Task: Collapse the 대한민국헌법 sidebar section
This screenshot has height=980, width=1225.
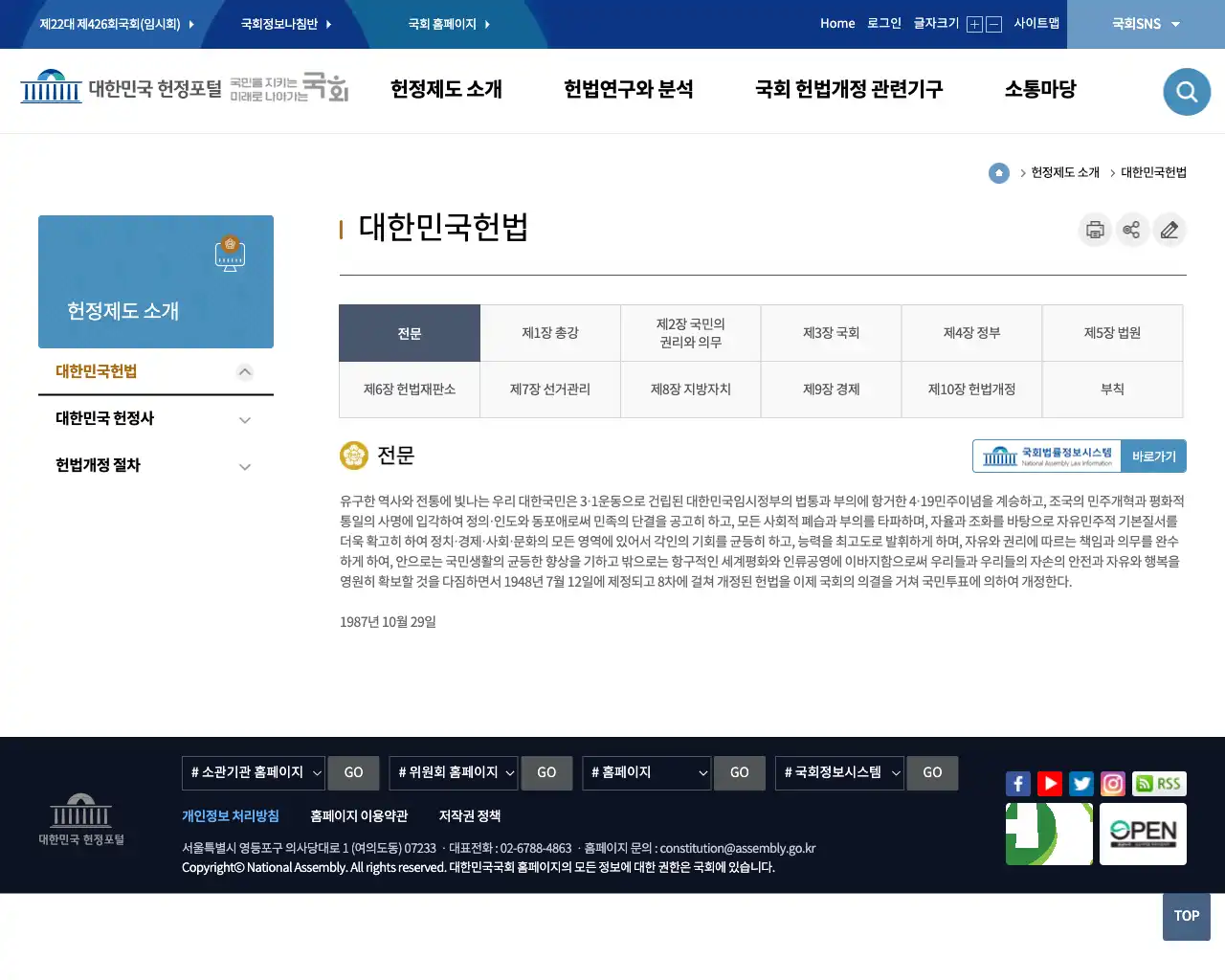Action: [x=245, y=372]
